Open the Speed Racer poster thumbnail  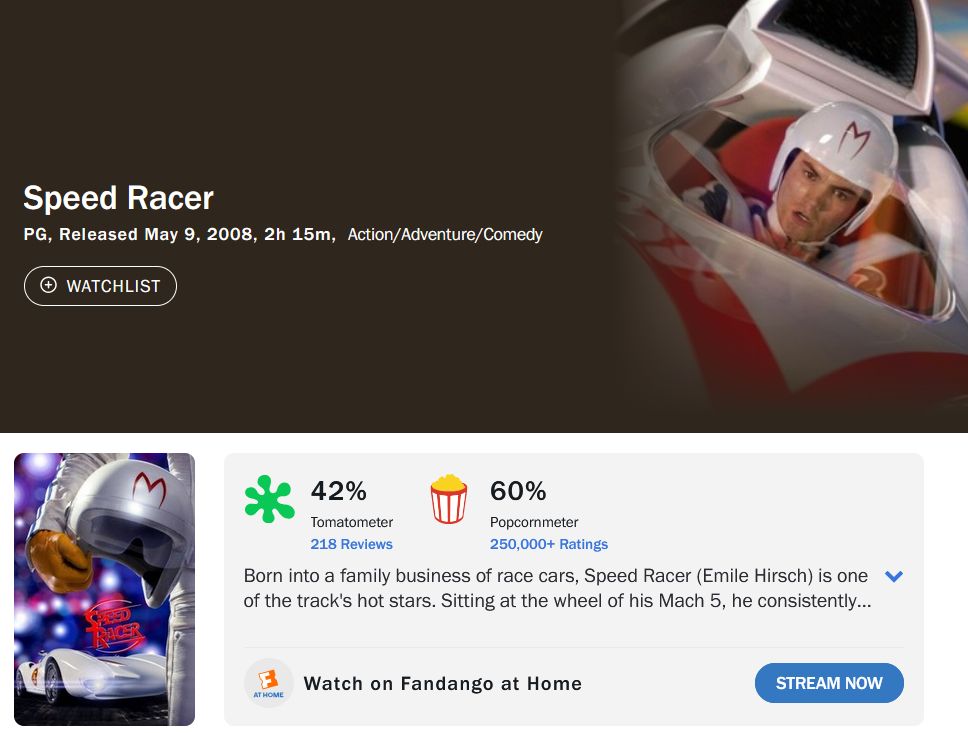point(104,590)
